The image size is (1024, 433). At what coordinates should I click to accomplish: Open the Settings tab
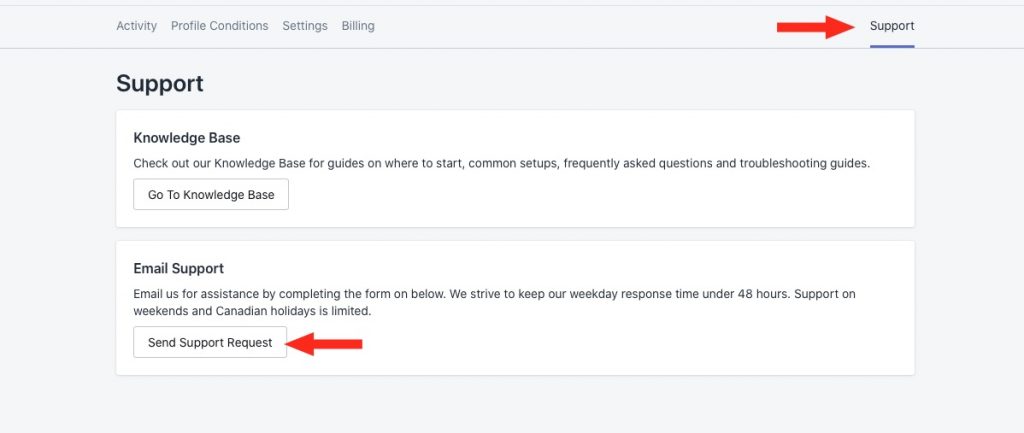tap(305, 26)
